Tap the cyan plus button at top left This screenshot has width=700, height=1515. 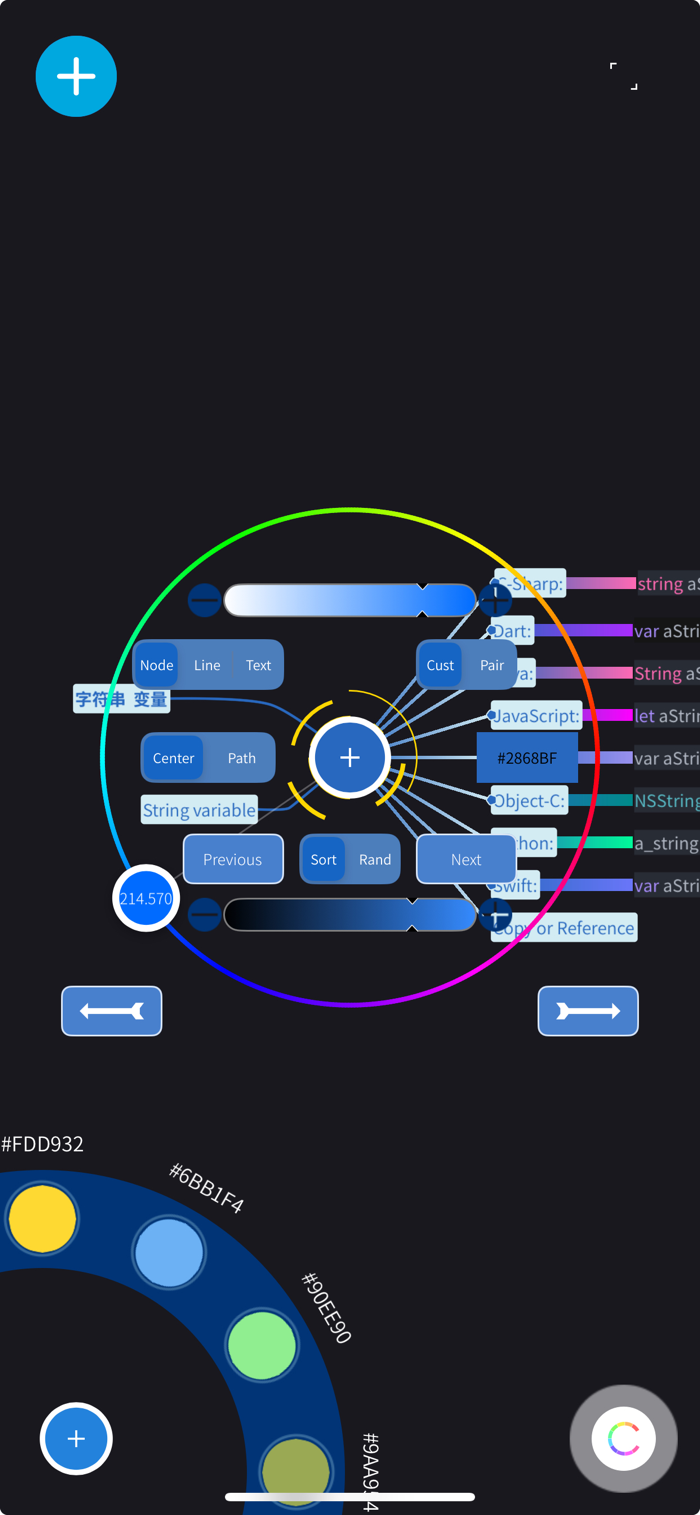[76, 76]
